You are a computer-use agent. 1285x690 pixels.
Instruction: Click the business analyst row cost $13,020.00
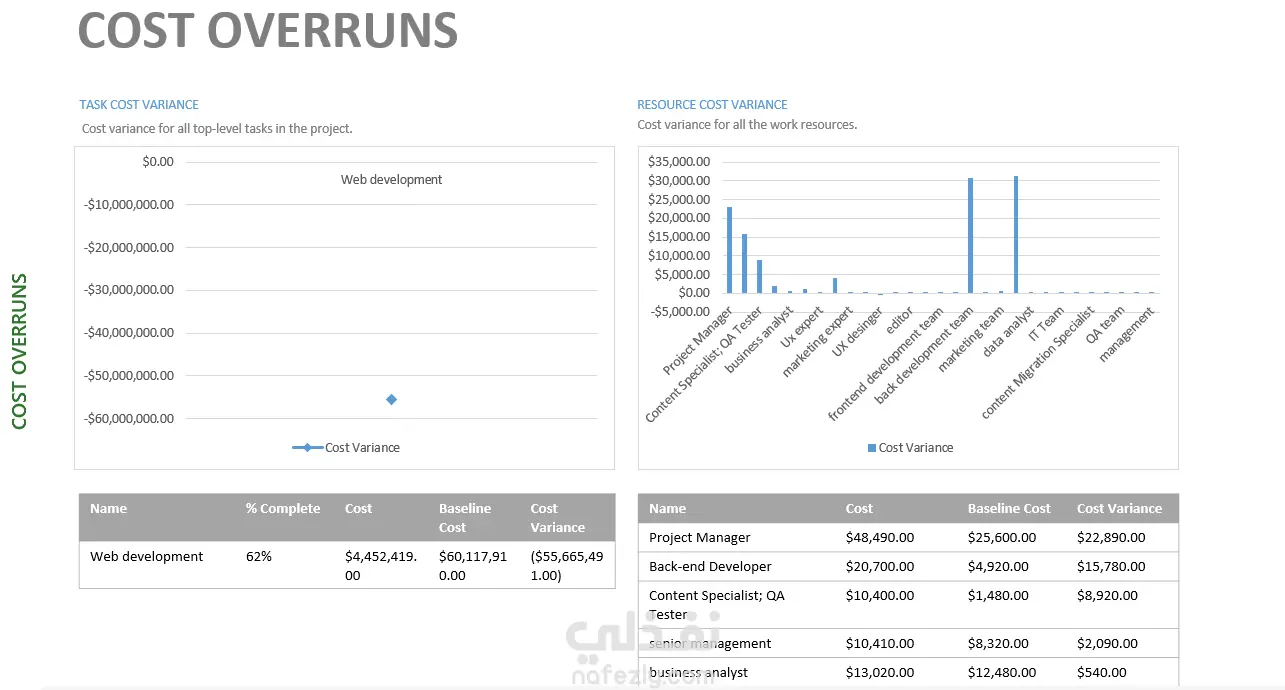pyautogui.click(x=880, y=672)
